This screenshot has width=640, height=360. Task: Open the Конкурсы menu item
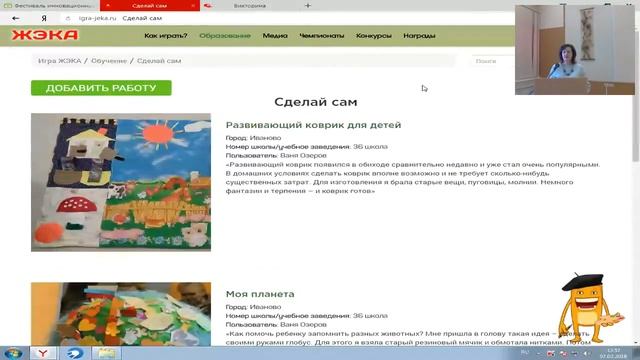click(373, 36)
